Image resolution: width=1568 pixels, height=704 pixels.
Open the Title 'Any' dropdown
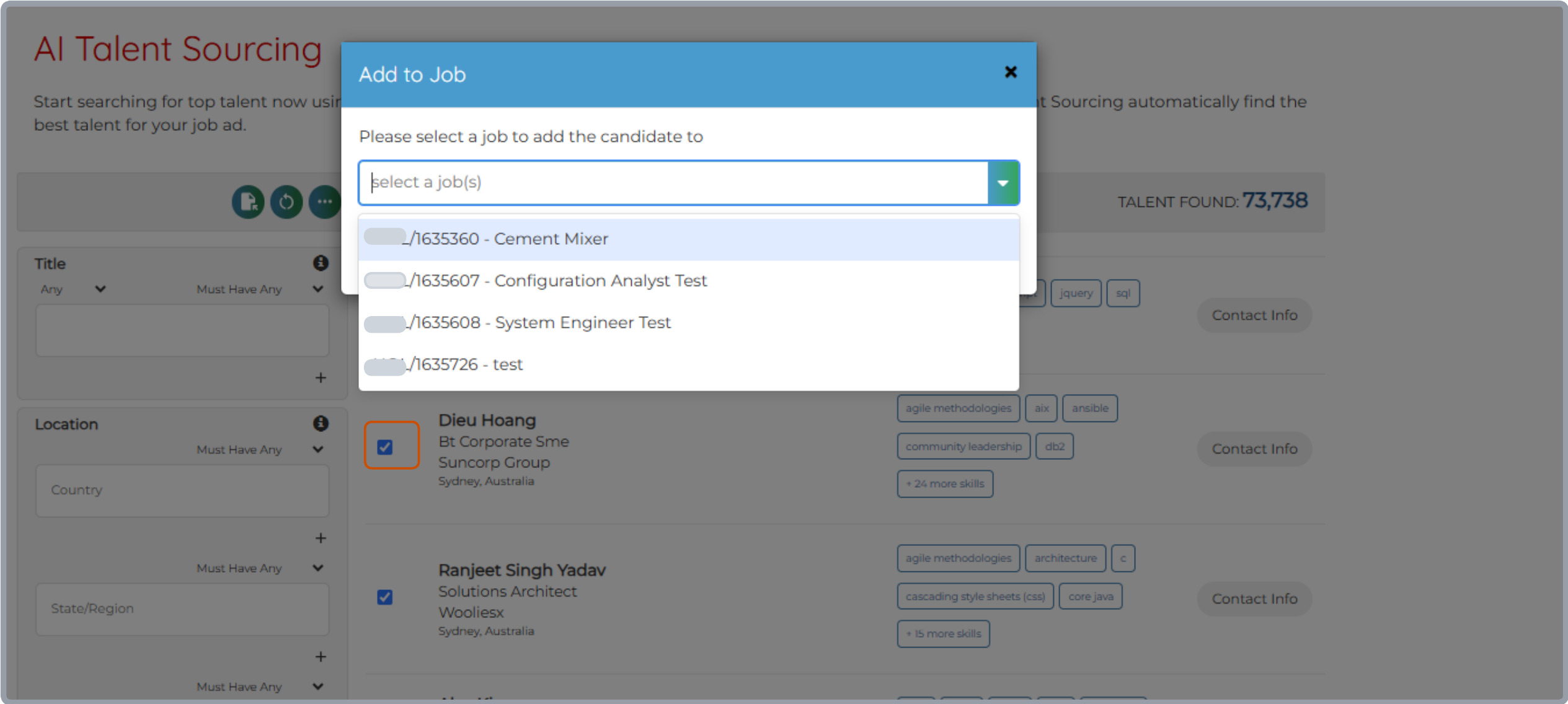[73, 289]
